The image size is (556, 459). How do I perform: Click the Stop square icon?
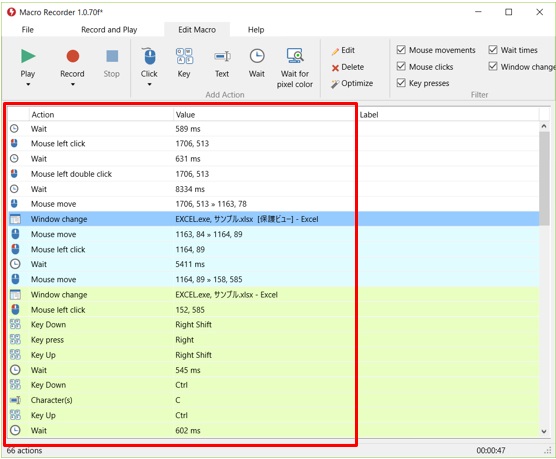coord(112,56)
